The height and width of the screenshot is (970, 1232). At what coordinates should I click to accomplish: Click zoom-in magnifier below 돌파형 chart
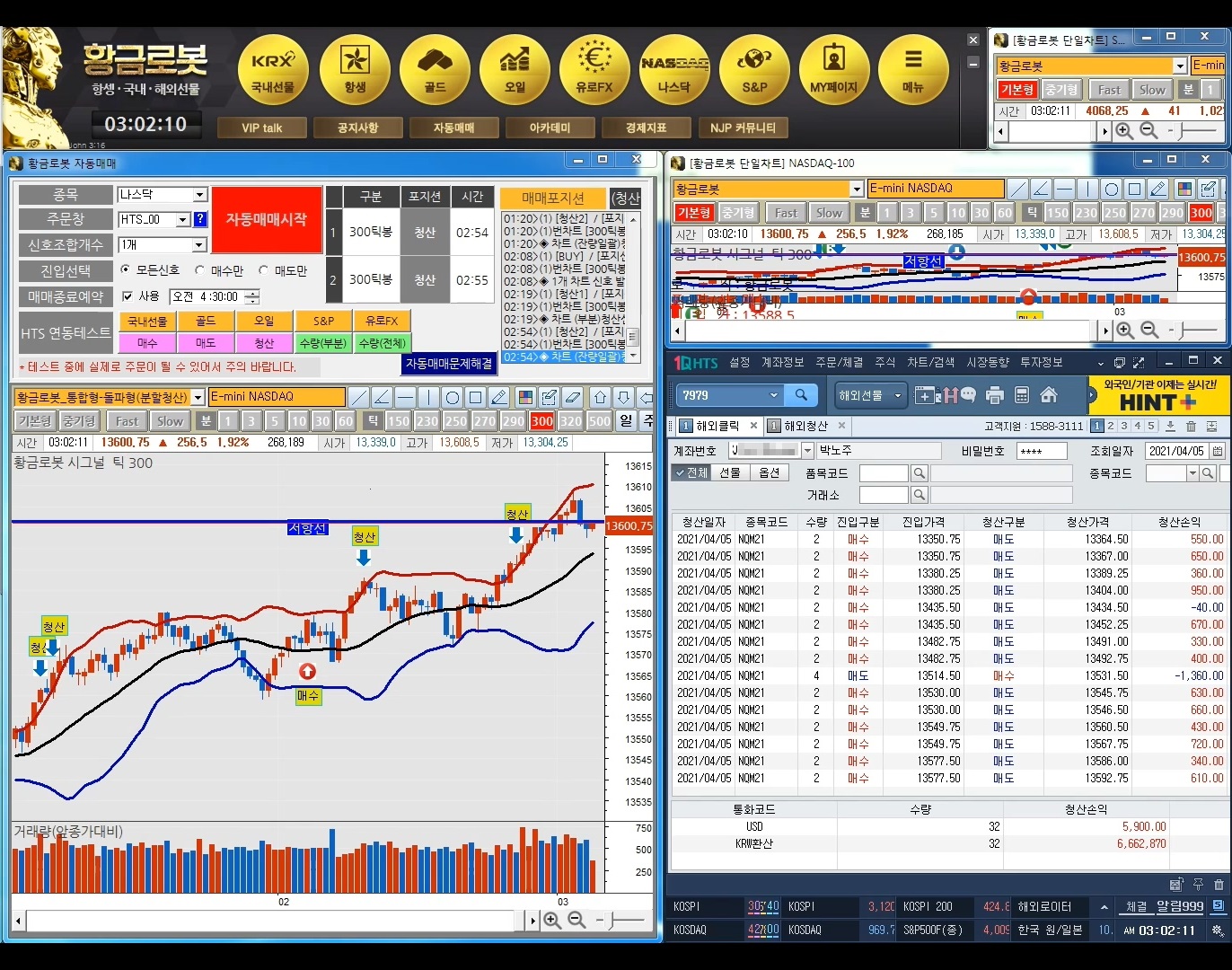click(552, 921)
